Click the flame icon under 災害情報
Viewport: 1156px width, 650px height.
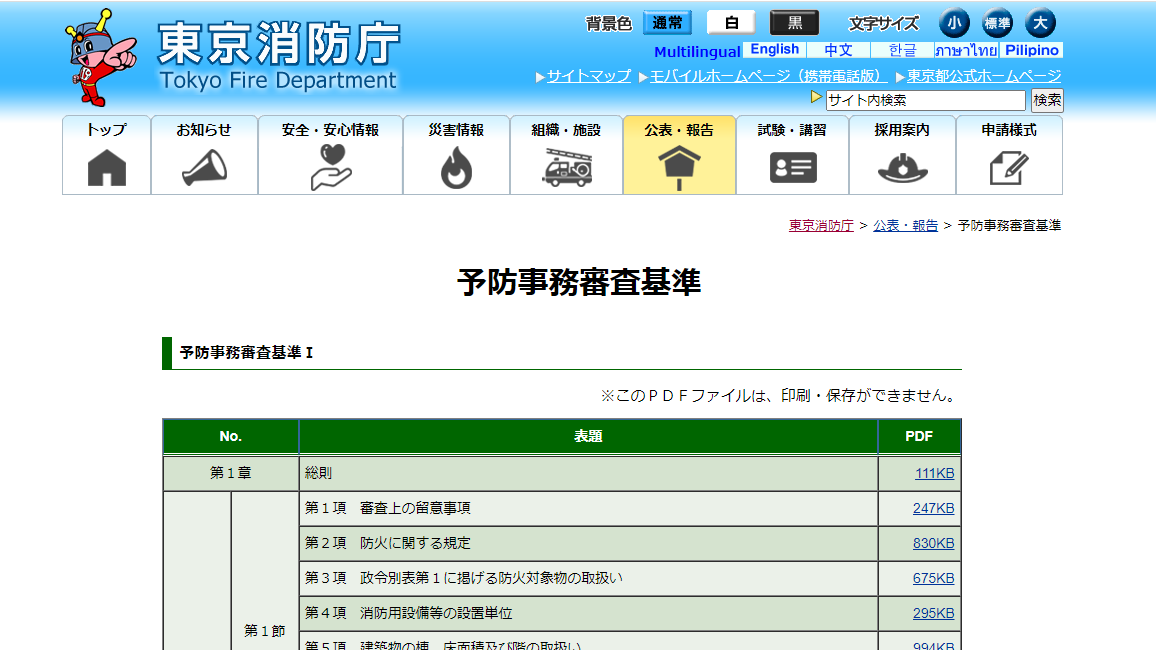coord(456,167)
